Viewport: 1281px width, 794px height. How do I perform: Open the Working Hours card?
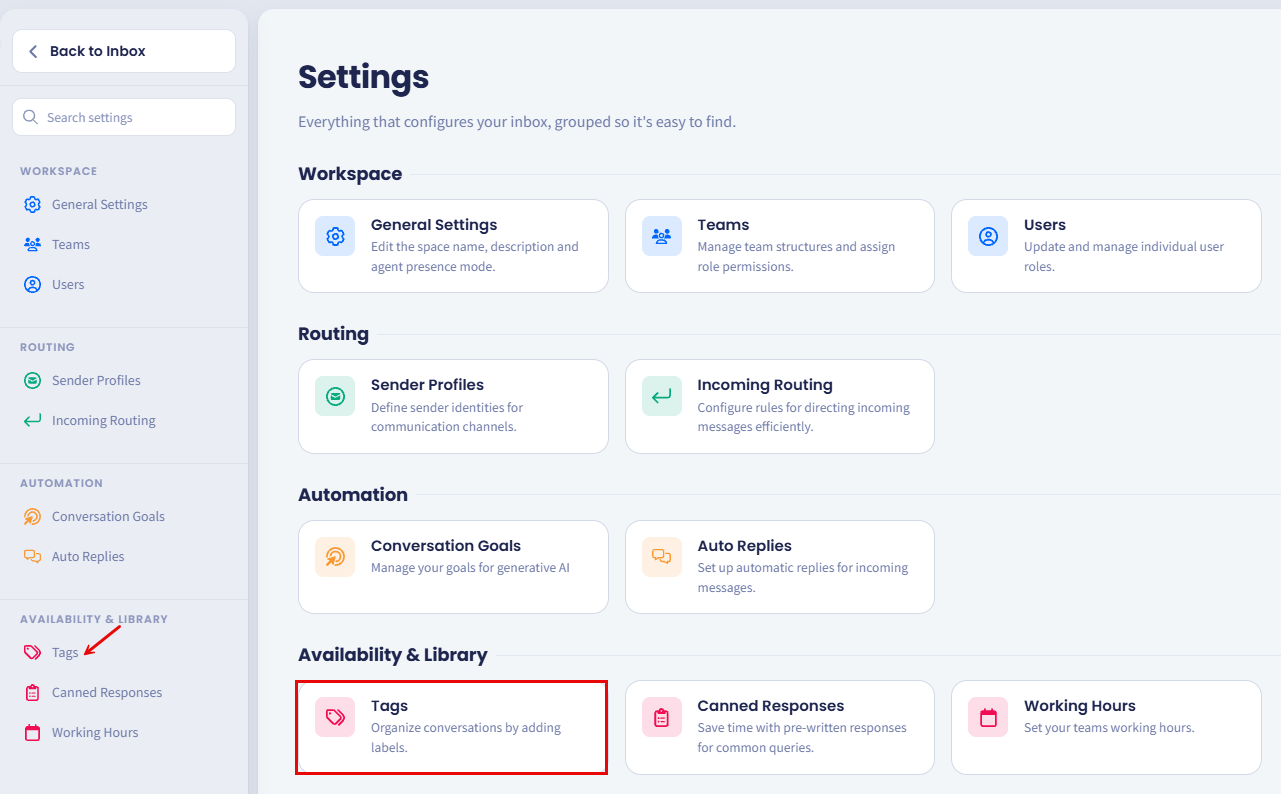click(1106, 727)
